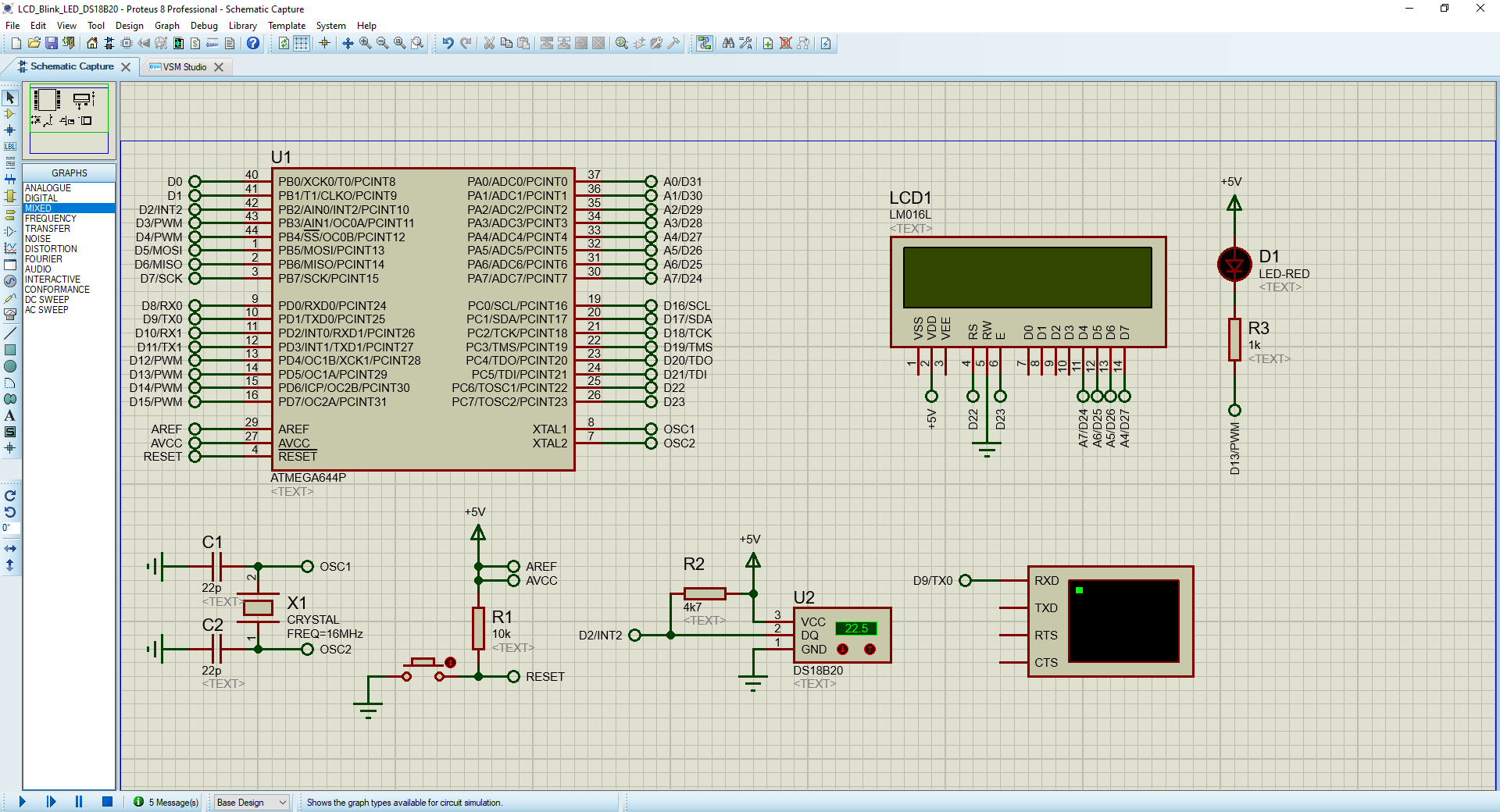Pause the simulation
1500x812 pixels.
click(79, 802)
